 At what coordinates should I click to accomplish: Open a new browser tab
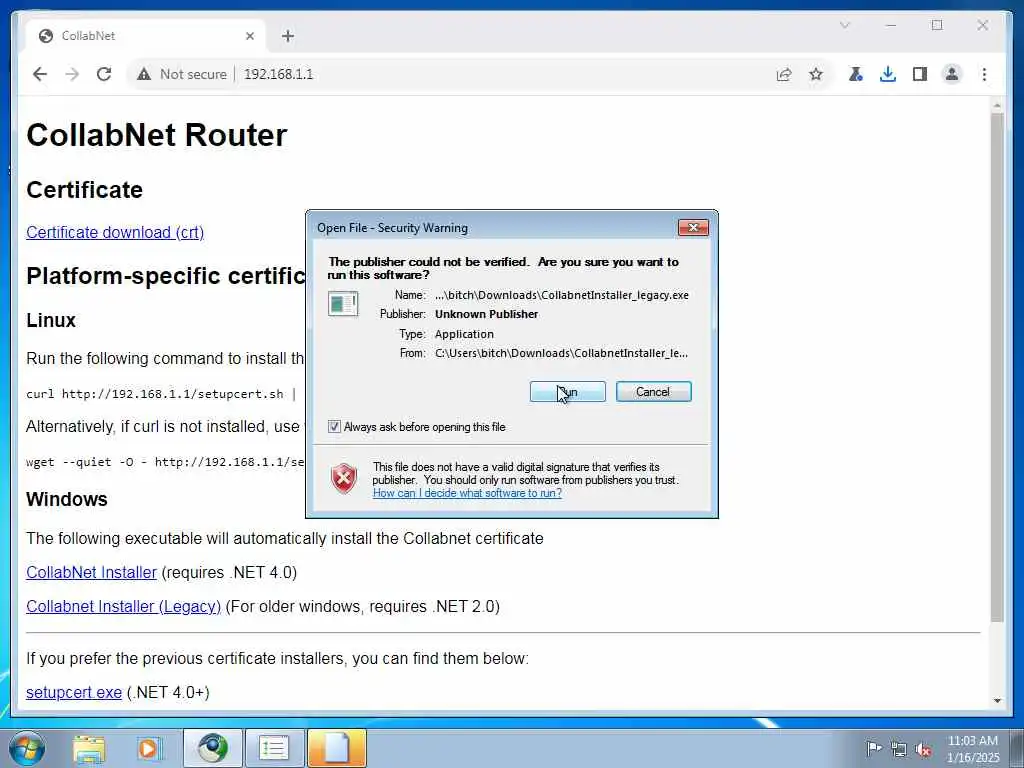[x=288, y=36]
